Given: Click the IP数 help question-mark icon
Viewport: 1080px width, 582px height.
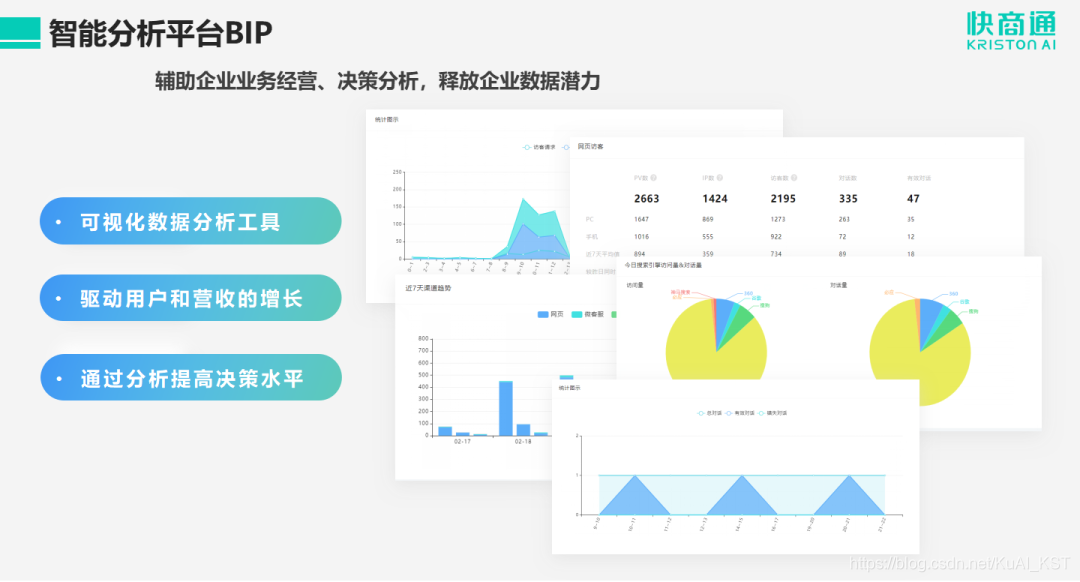Looking at the screenshot, I should coord(720,178).
